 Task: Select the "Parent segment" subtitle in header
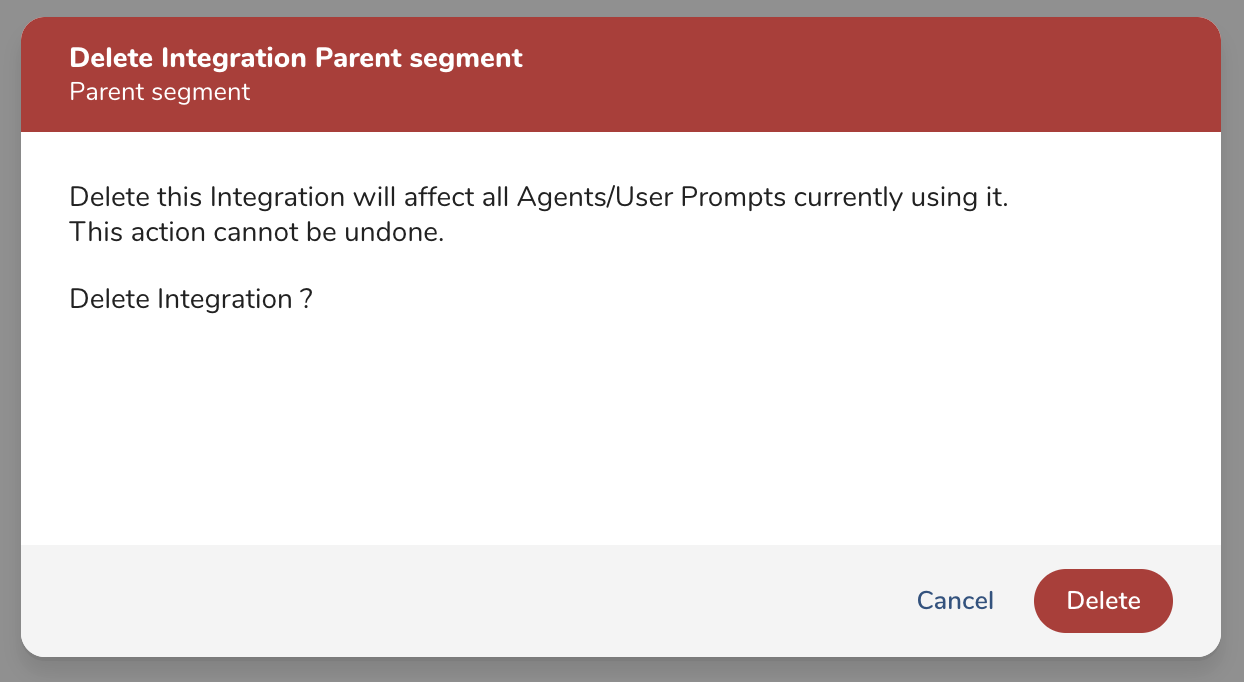coord(160,93)
